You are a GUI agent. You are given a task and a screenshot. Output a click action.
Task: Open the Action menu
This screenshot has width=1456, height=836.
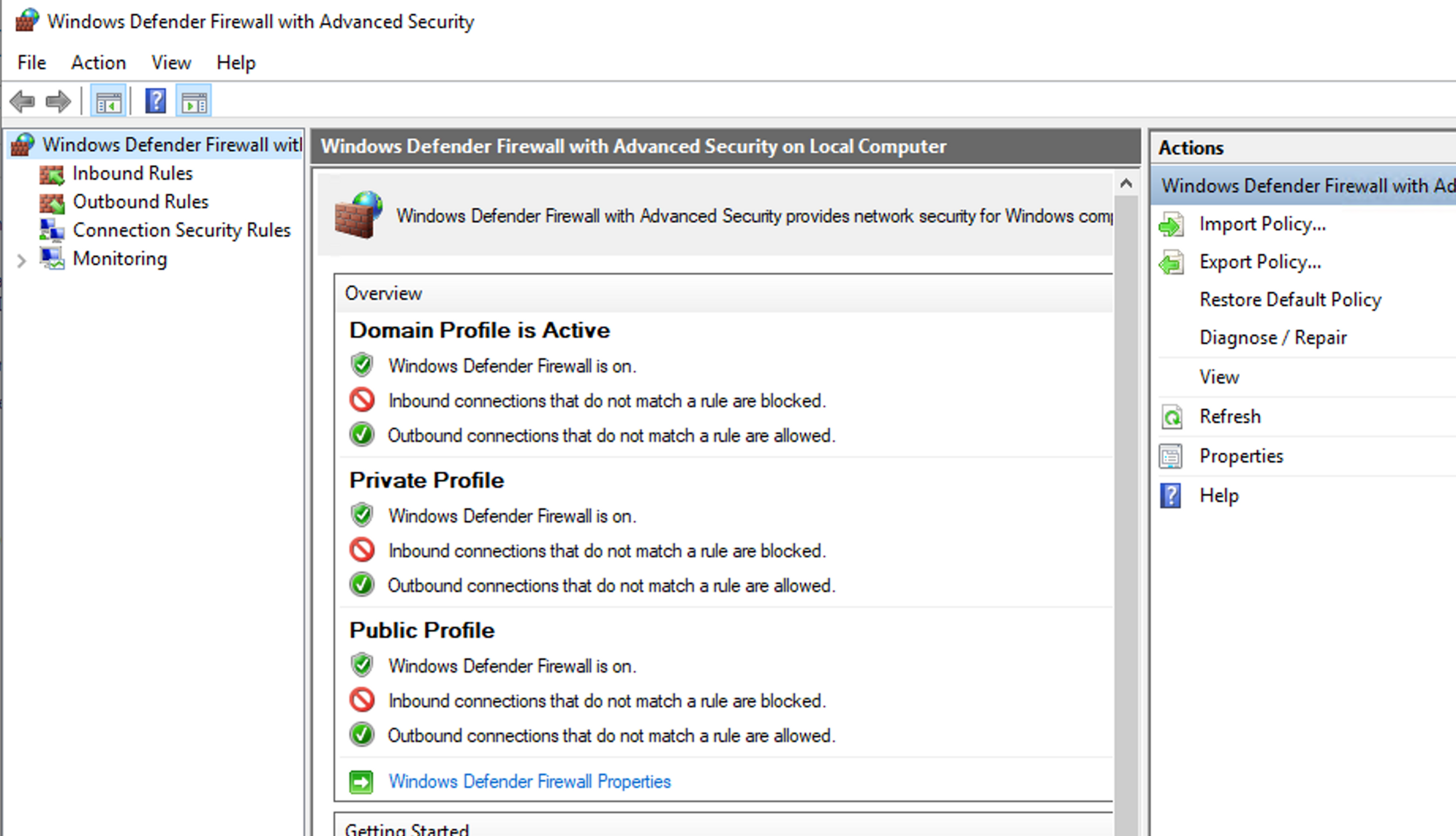[x=98, y=63]
